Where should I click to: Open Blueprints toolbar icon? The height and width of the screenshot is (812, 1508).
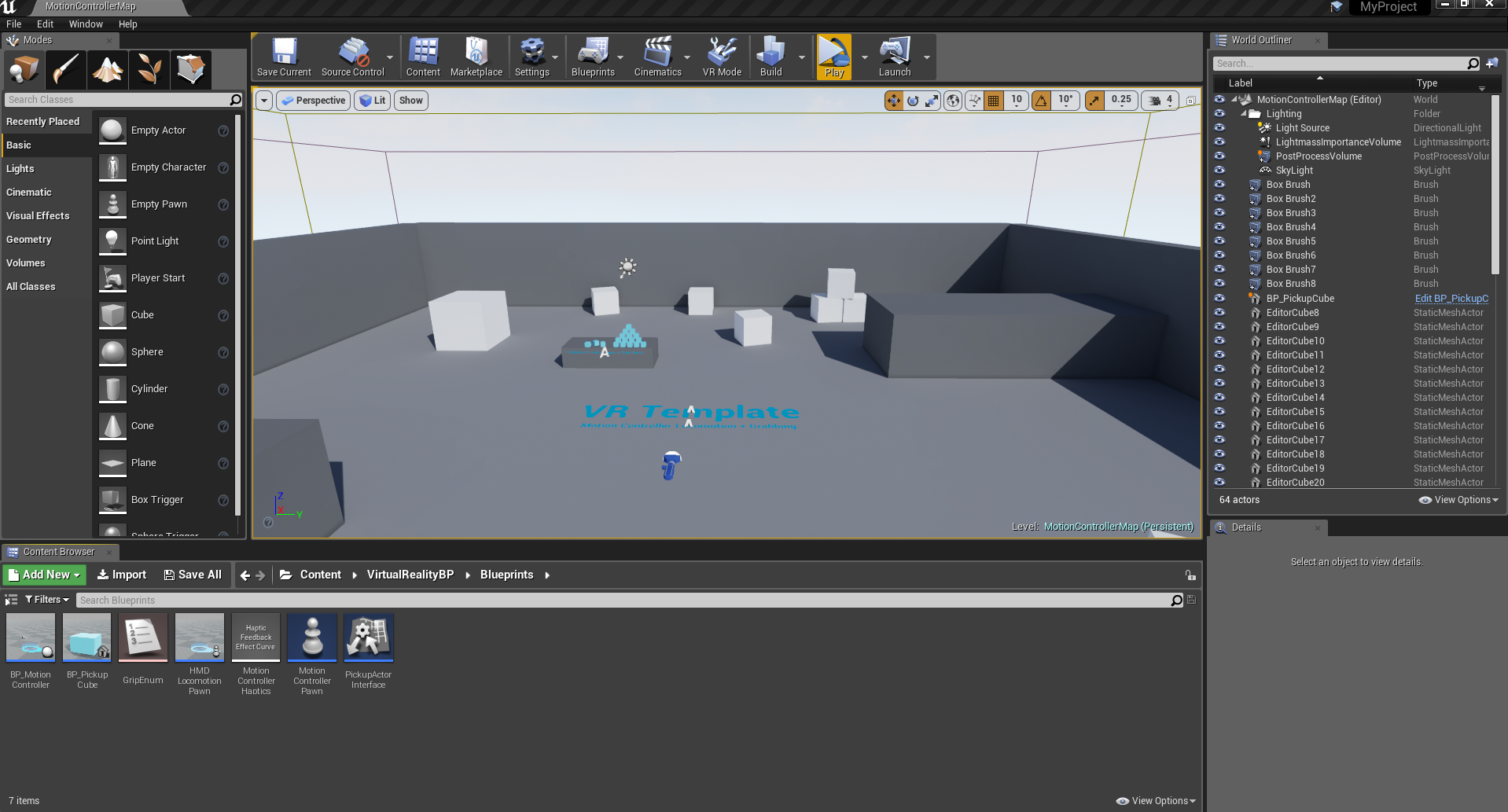[x=593, y=57]
